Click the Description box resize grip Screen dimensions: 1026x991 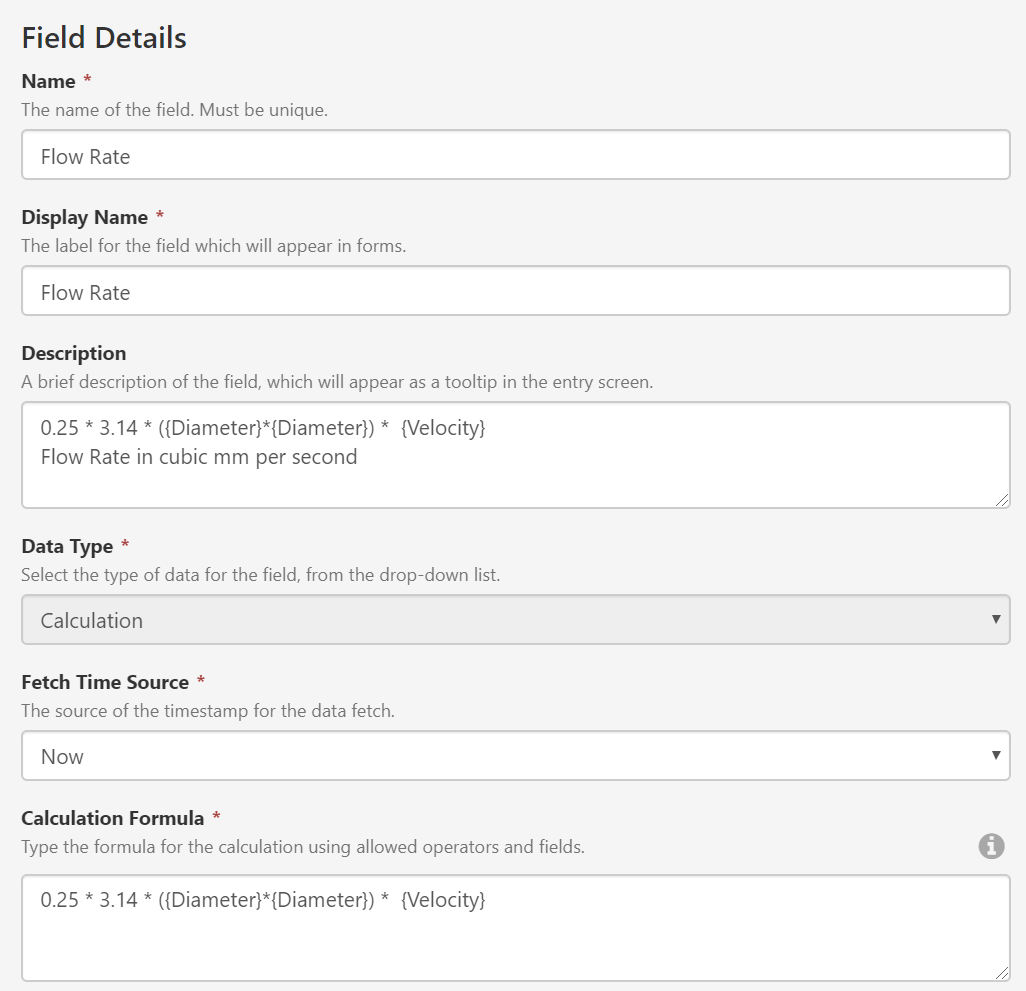pos(1002,500)
